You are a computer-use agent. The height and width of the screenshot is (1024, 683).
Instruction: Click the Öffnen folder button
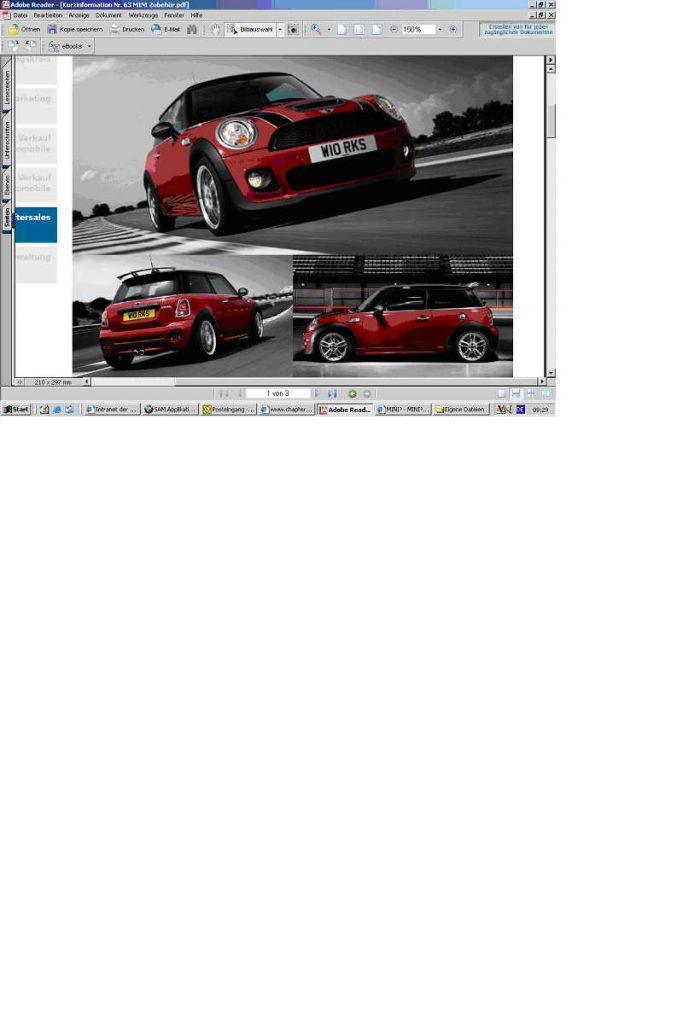(24, 29)
